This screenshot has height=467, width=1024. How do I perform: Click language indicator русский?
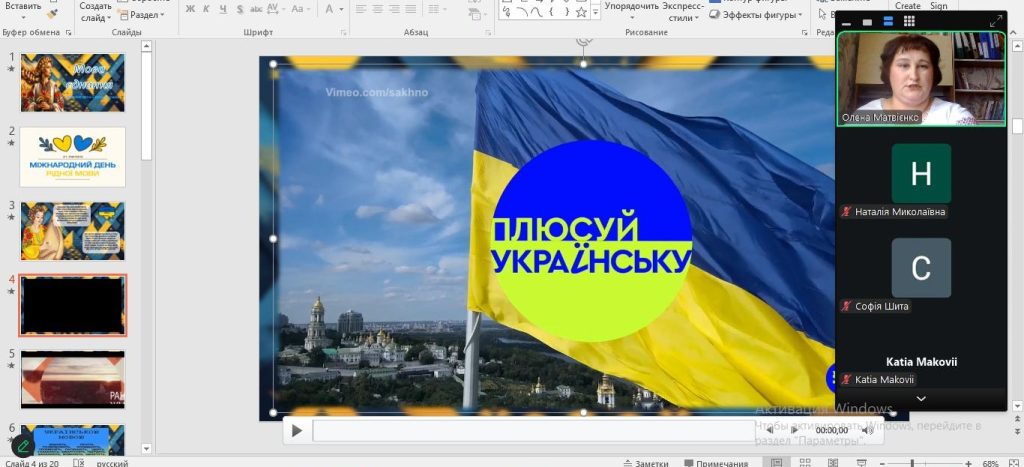pyautogui.click(x=112, y=463)
